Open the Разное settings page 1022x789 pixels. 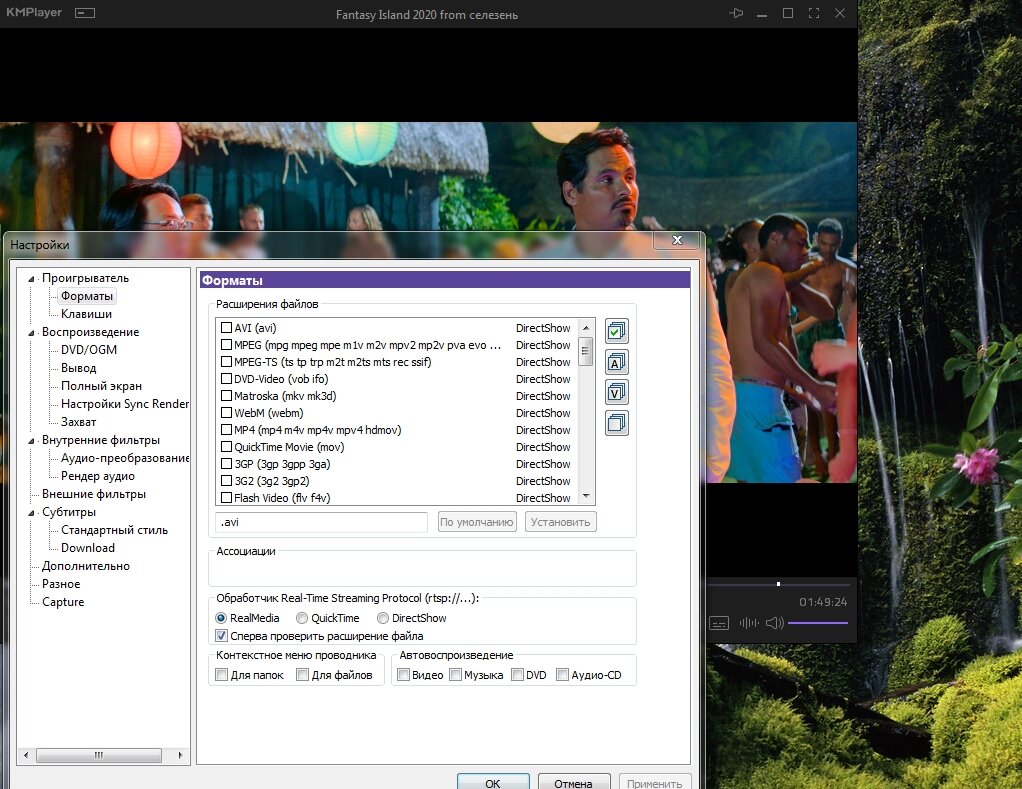[x=61, y=584]
